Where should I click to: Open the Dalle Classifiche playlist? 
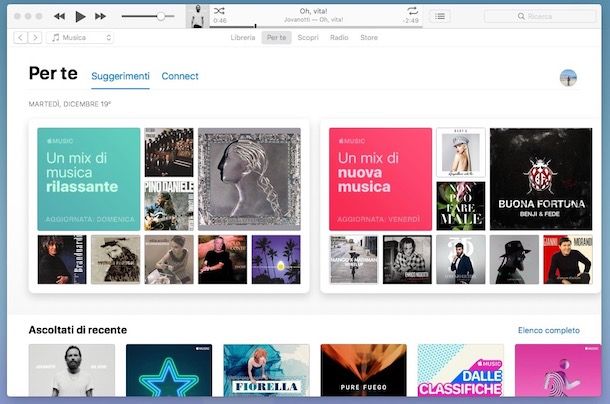461,370
